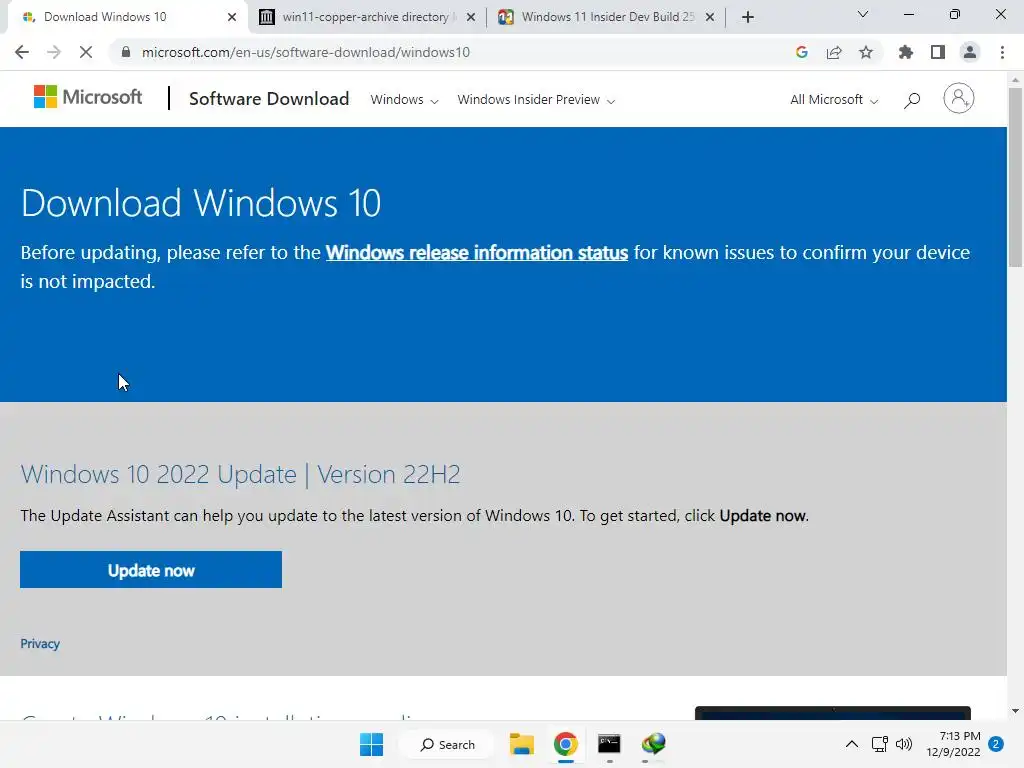1024x768 pixels.
Task: Click the address bar URL
Action: tap(306, 52)
